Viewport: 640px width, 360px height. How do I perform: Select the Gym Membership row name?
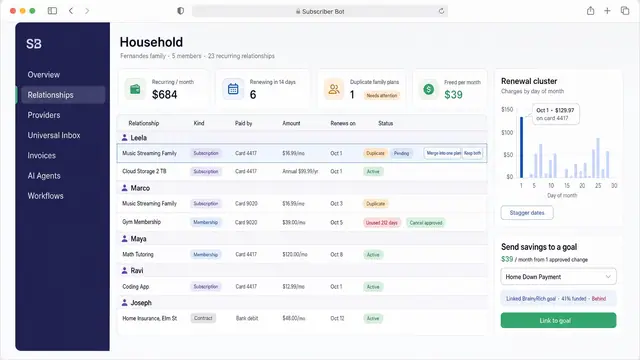point(142,222)
